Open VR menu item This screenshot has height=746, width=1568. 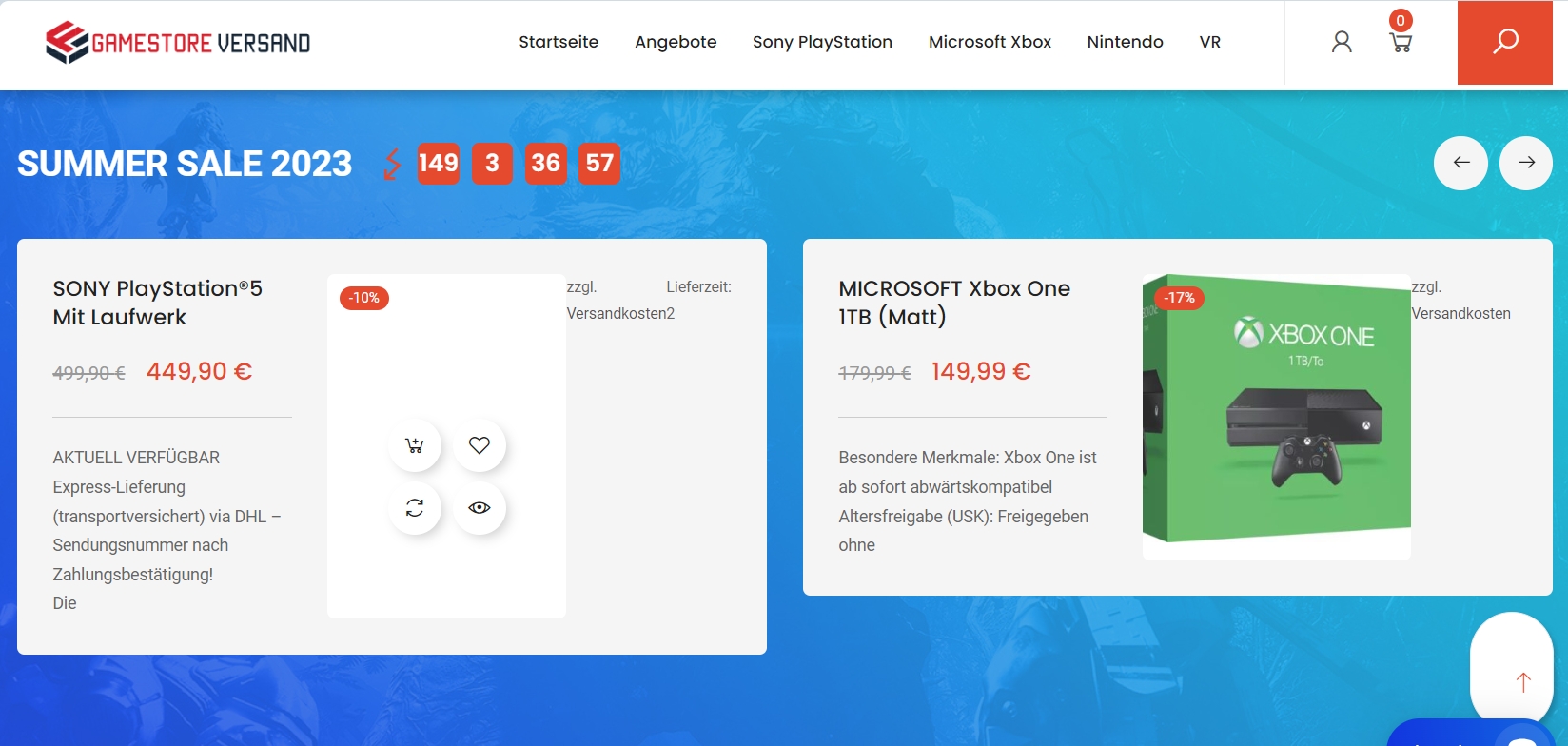coord(1210,42)
